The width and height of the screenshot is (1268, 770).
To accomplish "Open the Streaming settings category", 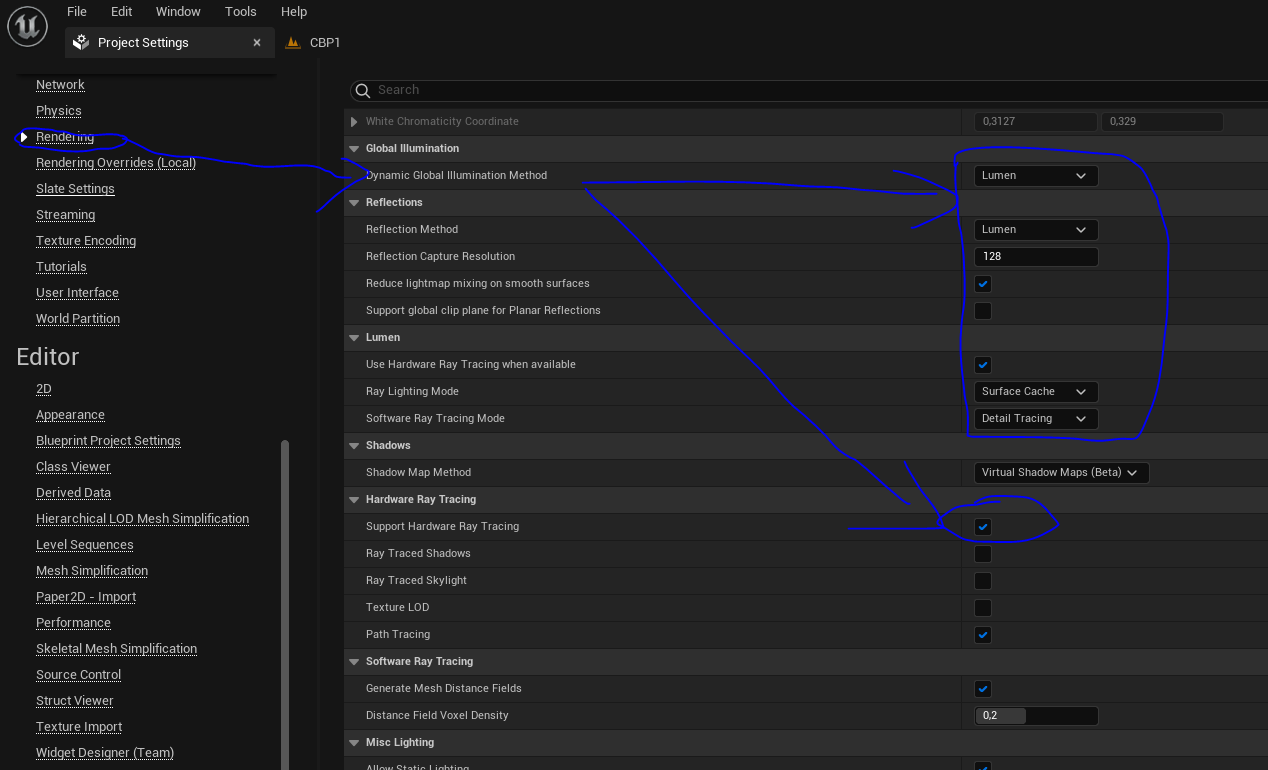I will coord(66,215).
